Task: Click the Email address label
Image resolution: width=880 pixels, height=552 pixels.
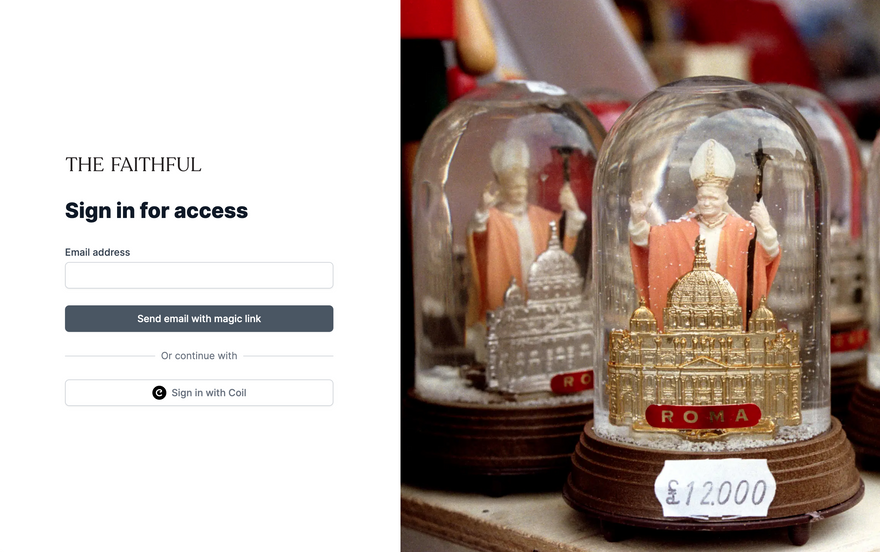Action: tap(98, 252)
